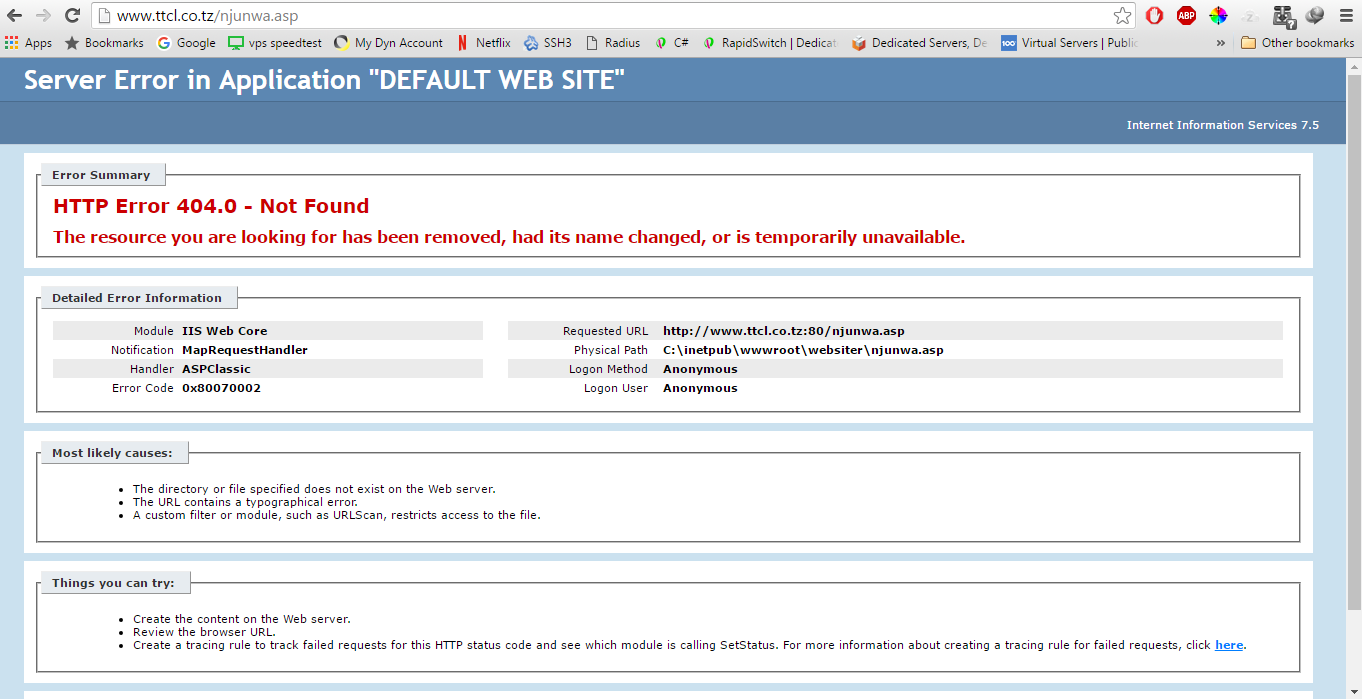
Task: Open the Bookmarks star folder
Action: [104, 43]
